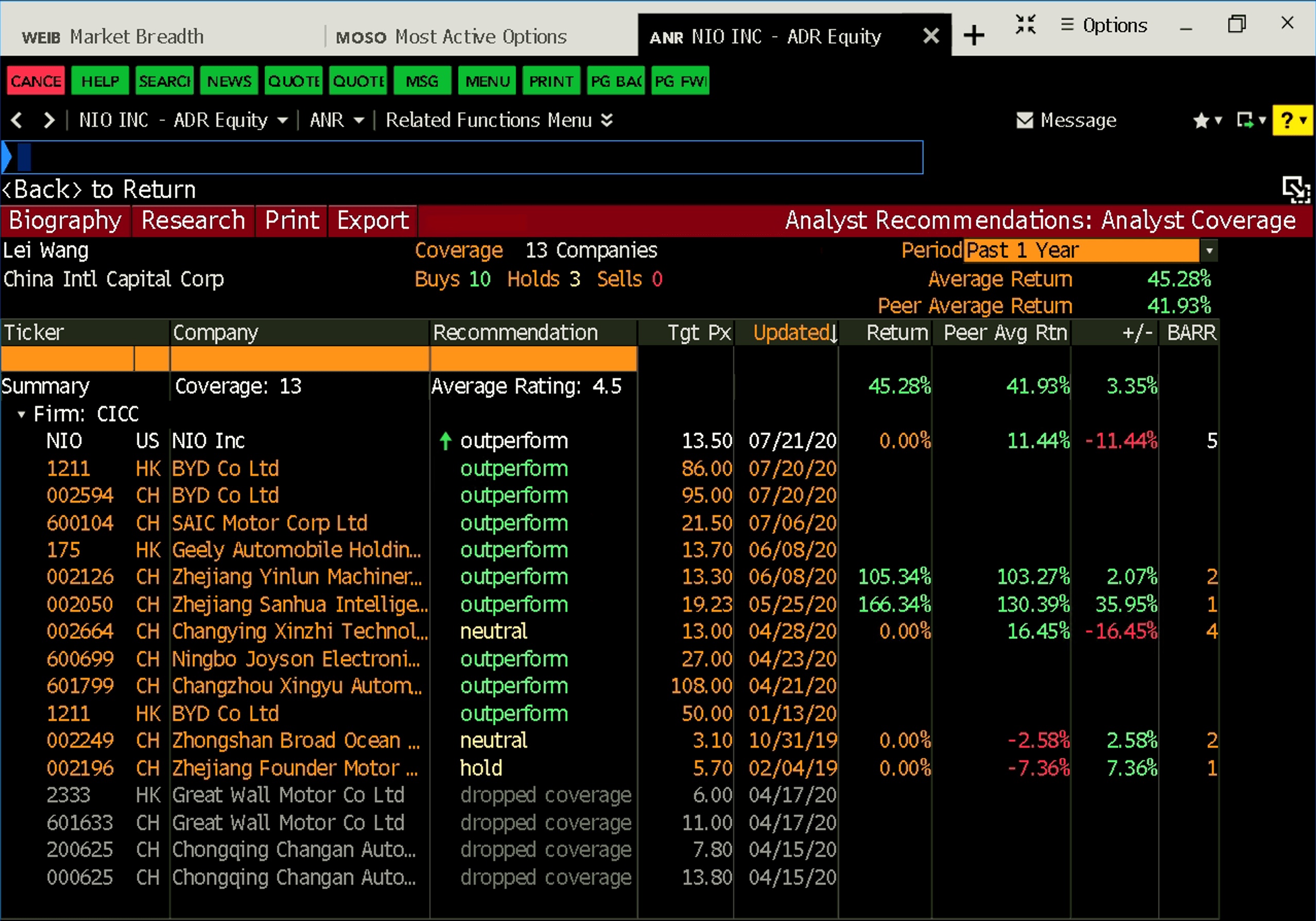The width and height of the screenshot is (1316, 921).
Task: Open the Biography section
Action: pyautogui.click(x=65, y=221)
